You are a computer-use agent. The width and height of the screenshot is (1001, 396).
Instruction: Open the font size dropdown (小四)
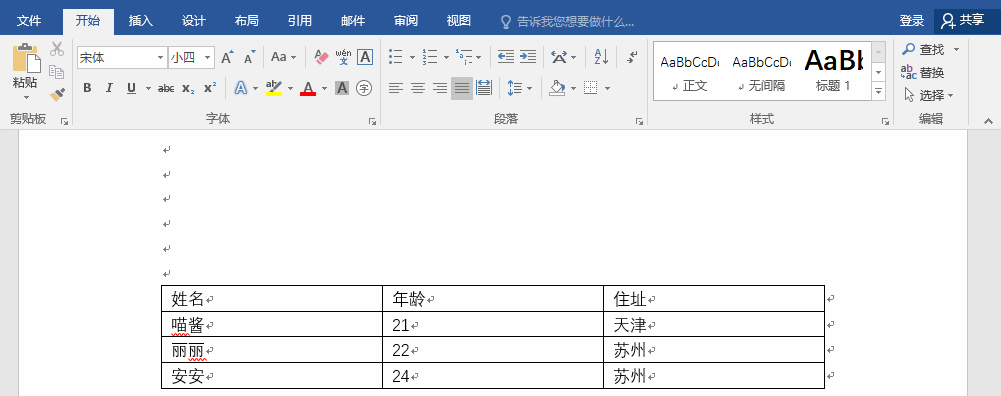click(207, 57)
